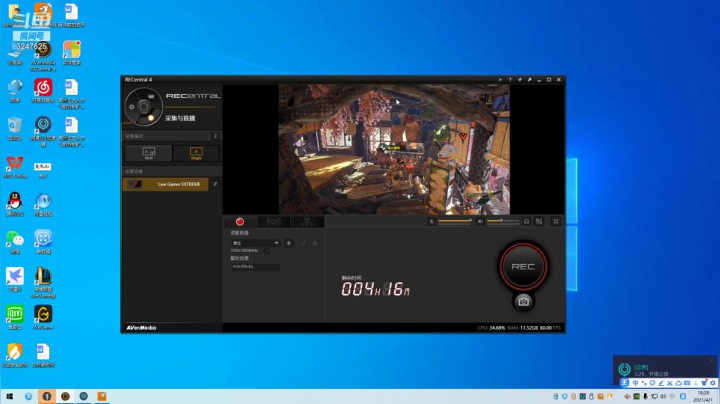Click the CPU and RAM status text
720x404 pixels.
[x=519, y=328]
